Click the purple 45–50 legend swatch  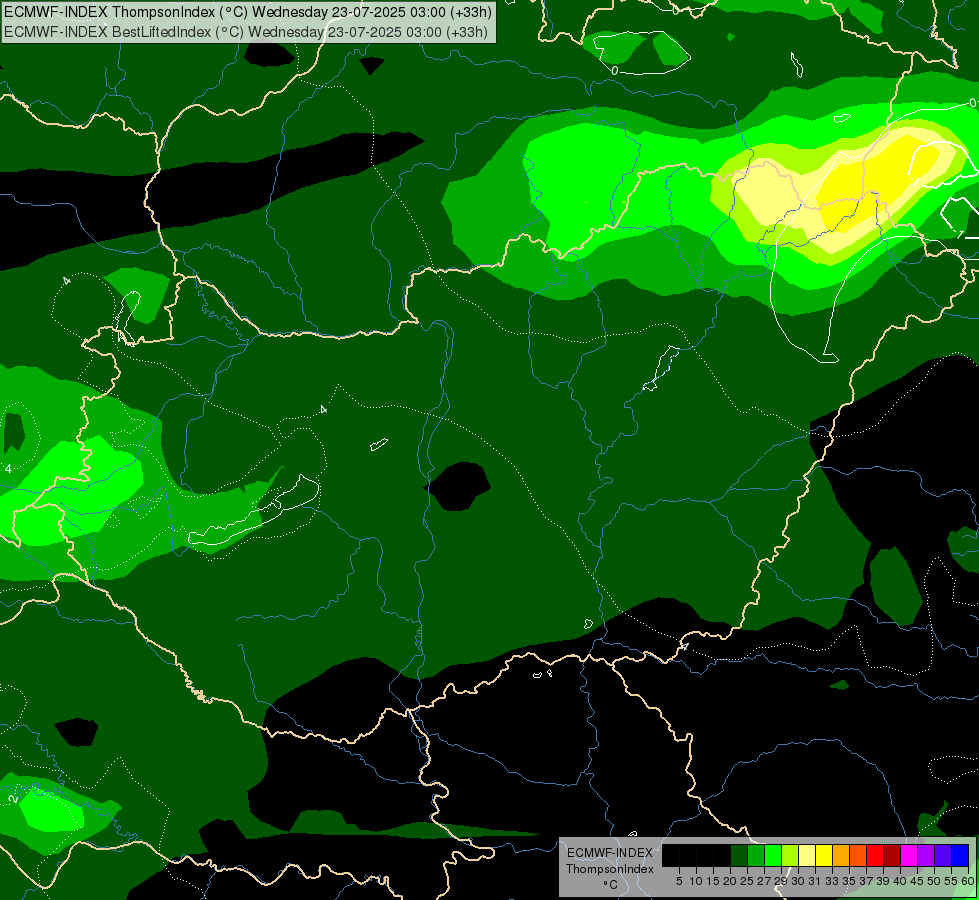tap(926, 855)
